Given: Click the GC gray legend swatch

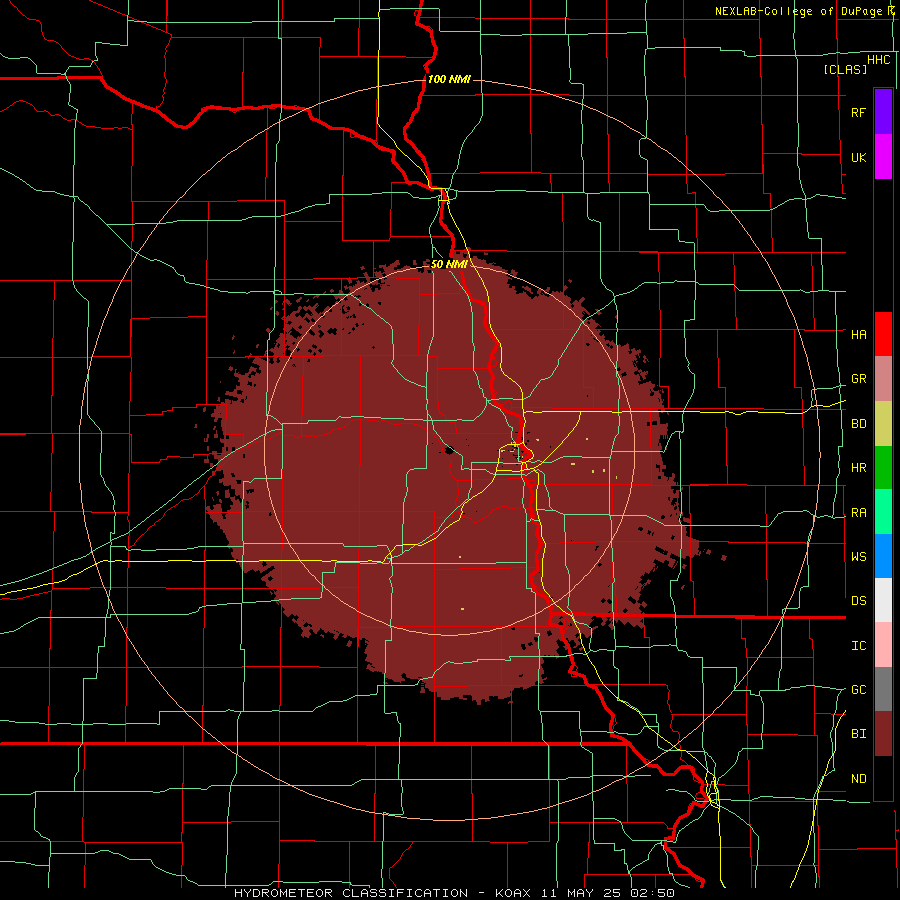Looking at the screenshot, I should (883, 689).
